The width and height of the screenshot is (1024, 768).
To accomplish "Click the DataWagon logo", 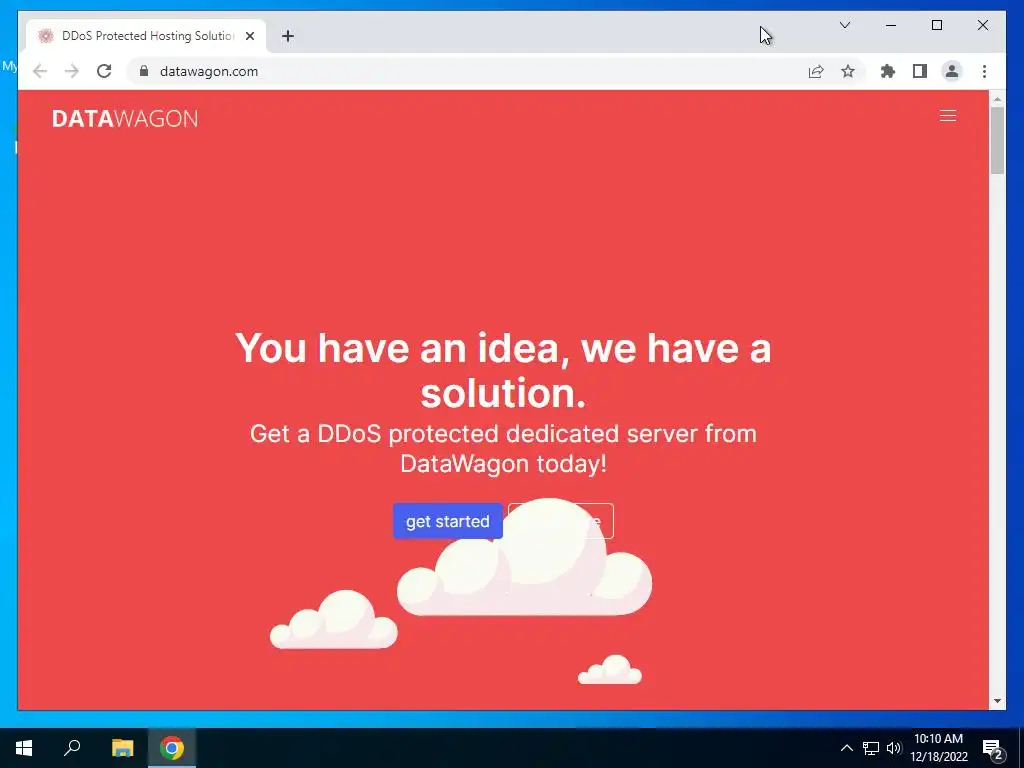I will pos(125,119).
